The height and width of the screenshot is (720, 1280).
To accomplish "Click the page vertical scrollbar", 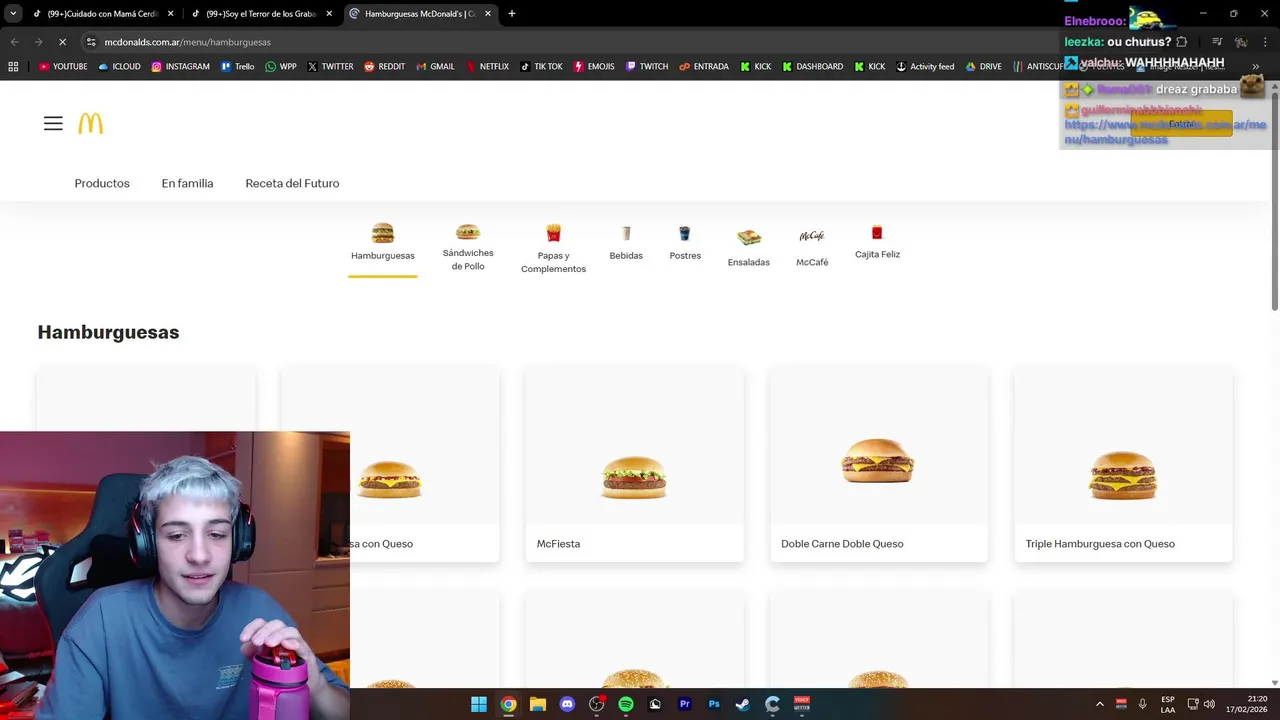I will pyautogui.click(x=1274, y=200).
